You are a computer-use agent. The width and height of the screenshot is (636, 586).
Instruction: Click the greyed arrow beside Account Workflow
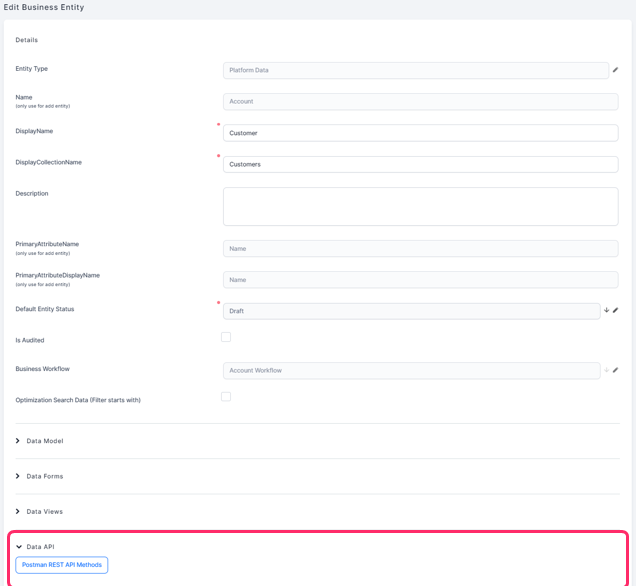point(606,371)
